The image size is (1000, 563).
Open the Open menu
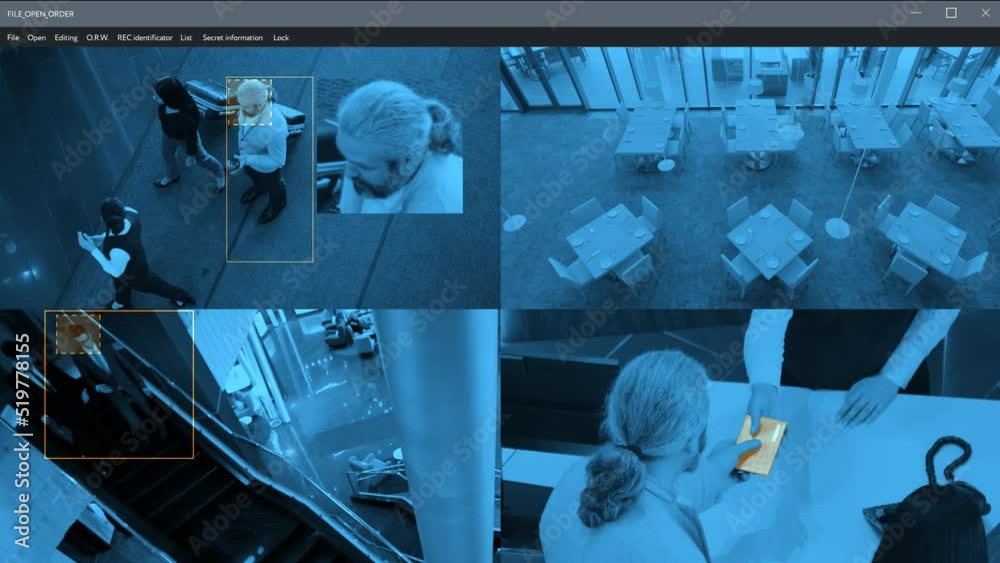pyautogui.click(x=36, y=38)
